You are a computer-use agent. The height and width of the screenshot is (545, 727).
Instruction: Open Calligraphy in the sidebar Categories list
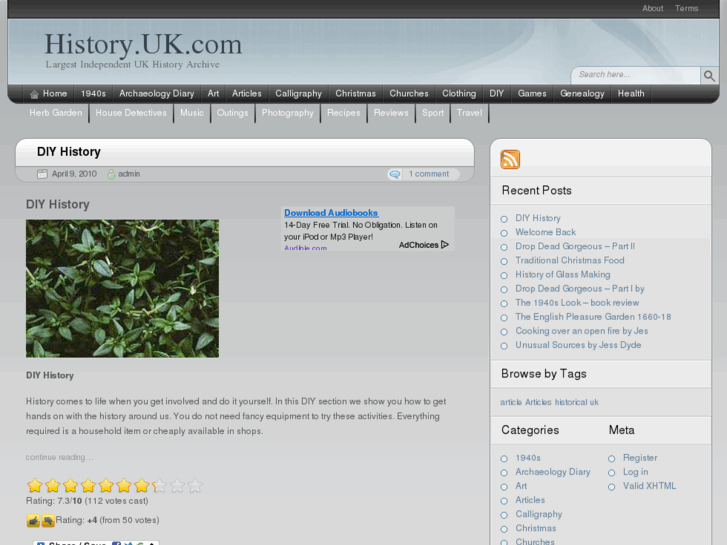[539, 514]
